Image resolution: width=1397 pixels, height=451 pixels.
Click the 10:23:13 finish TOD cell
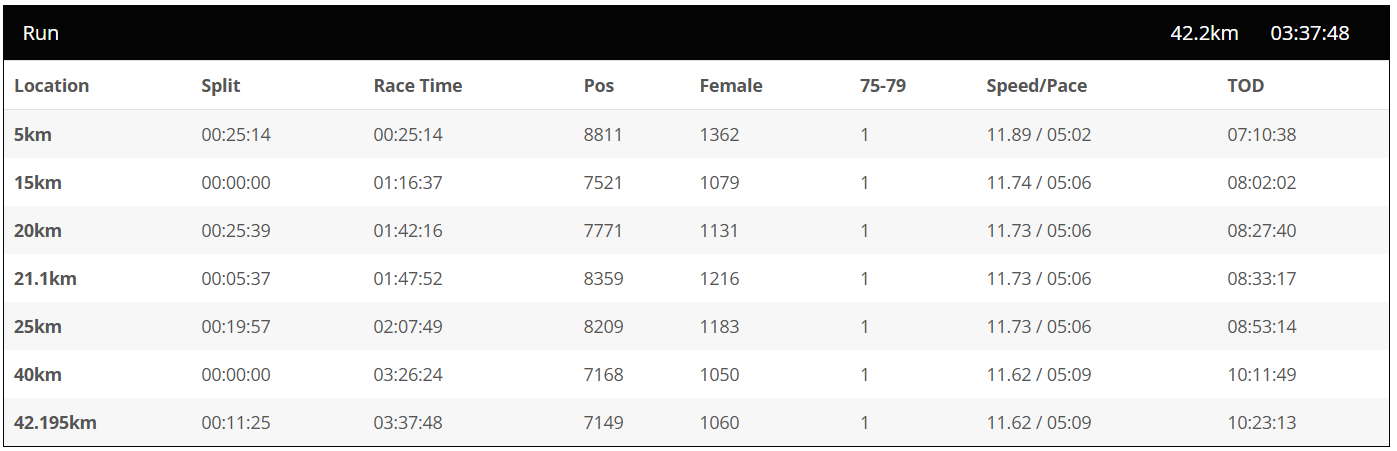click(1262, 423)
